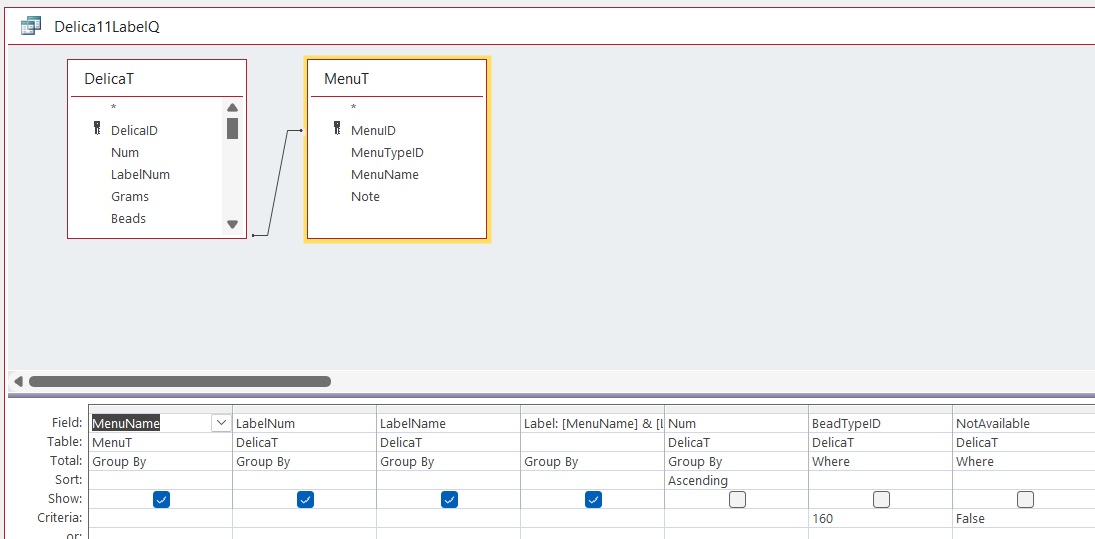Select the Delica11LabelQ tab title
This screenshot has width=1095, height=539.
click(108, 27)
